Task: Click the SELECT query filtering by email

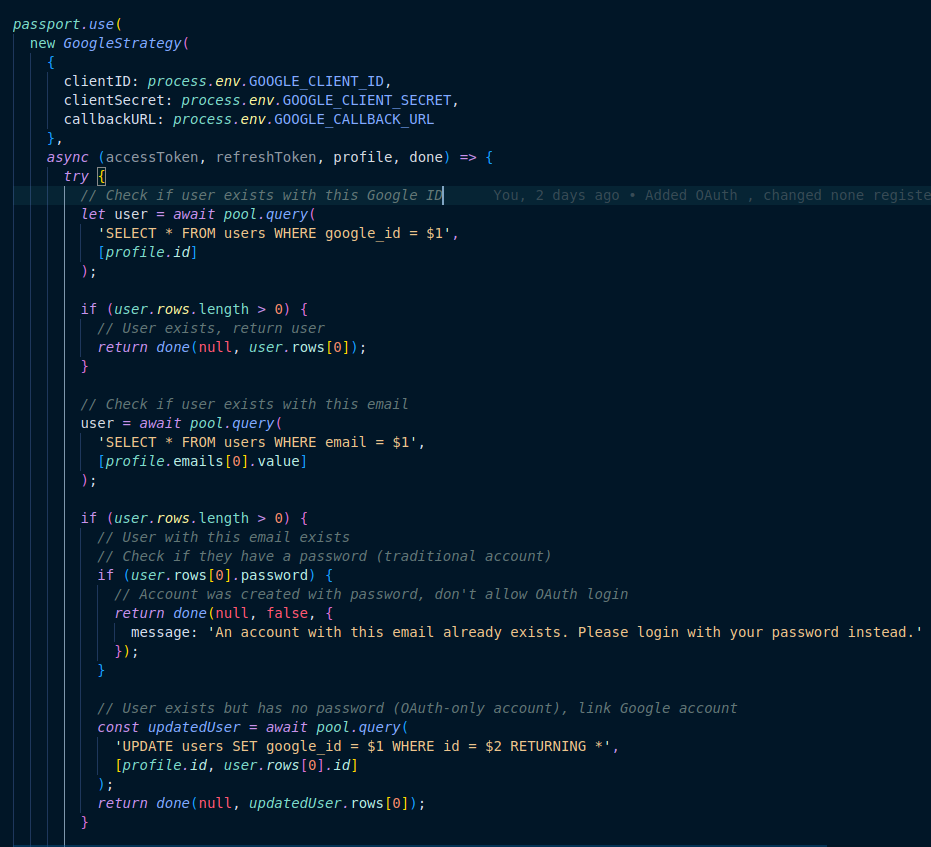Action: pos(260,442)
